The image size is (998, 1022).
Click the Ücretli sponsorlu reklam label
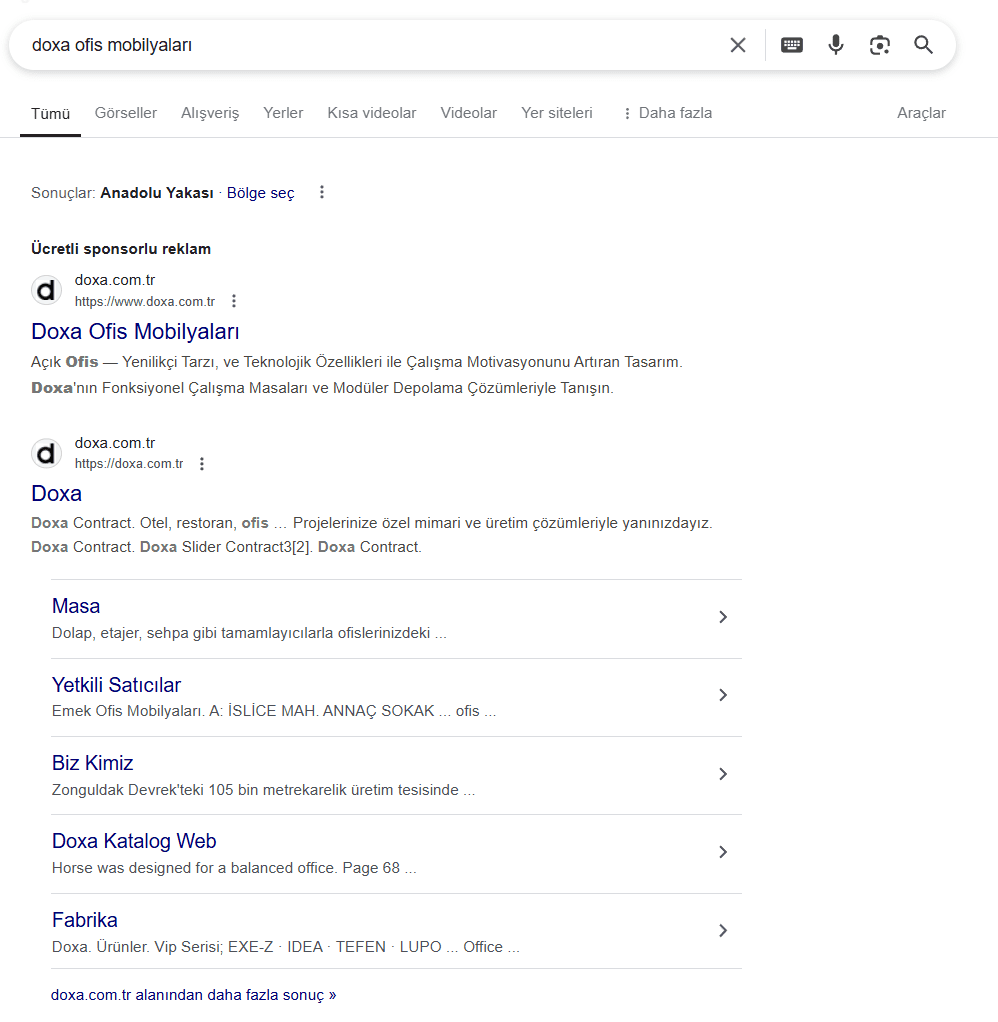tap(121, 249)
